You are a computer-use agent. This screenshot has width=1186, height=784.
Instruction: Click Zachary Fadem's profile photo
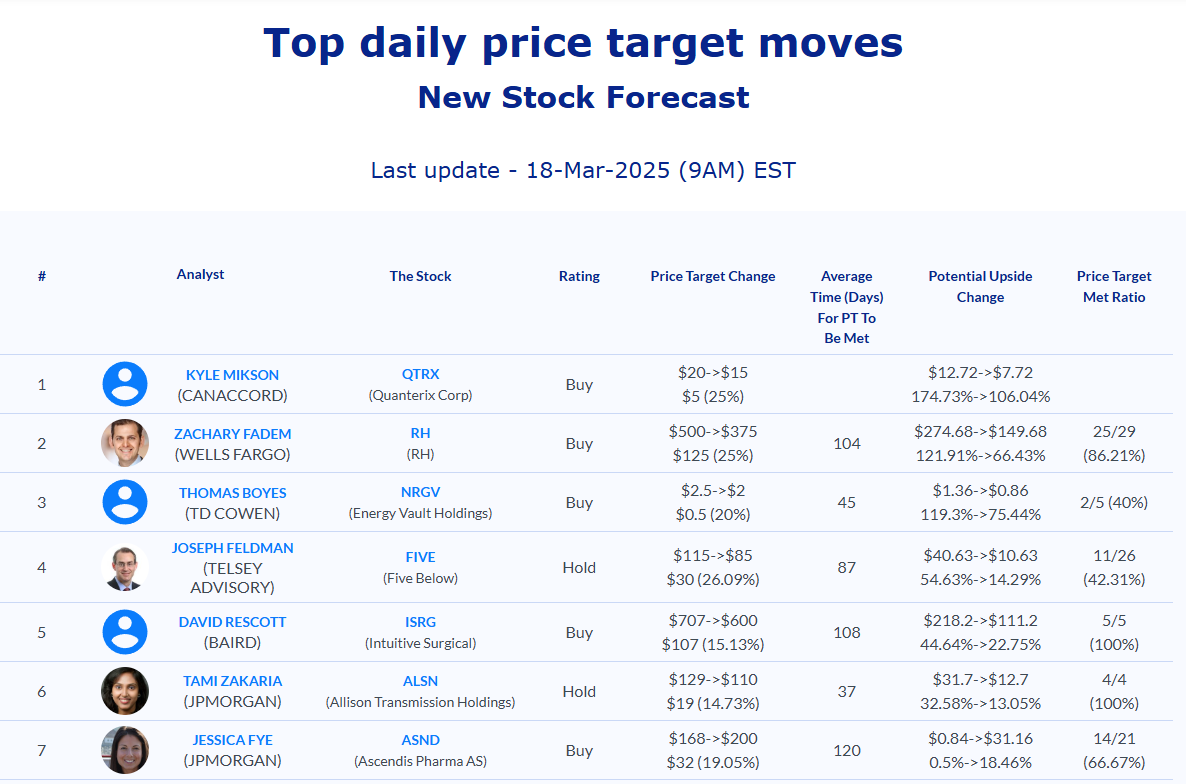click(125, 443)
